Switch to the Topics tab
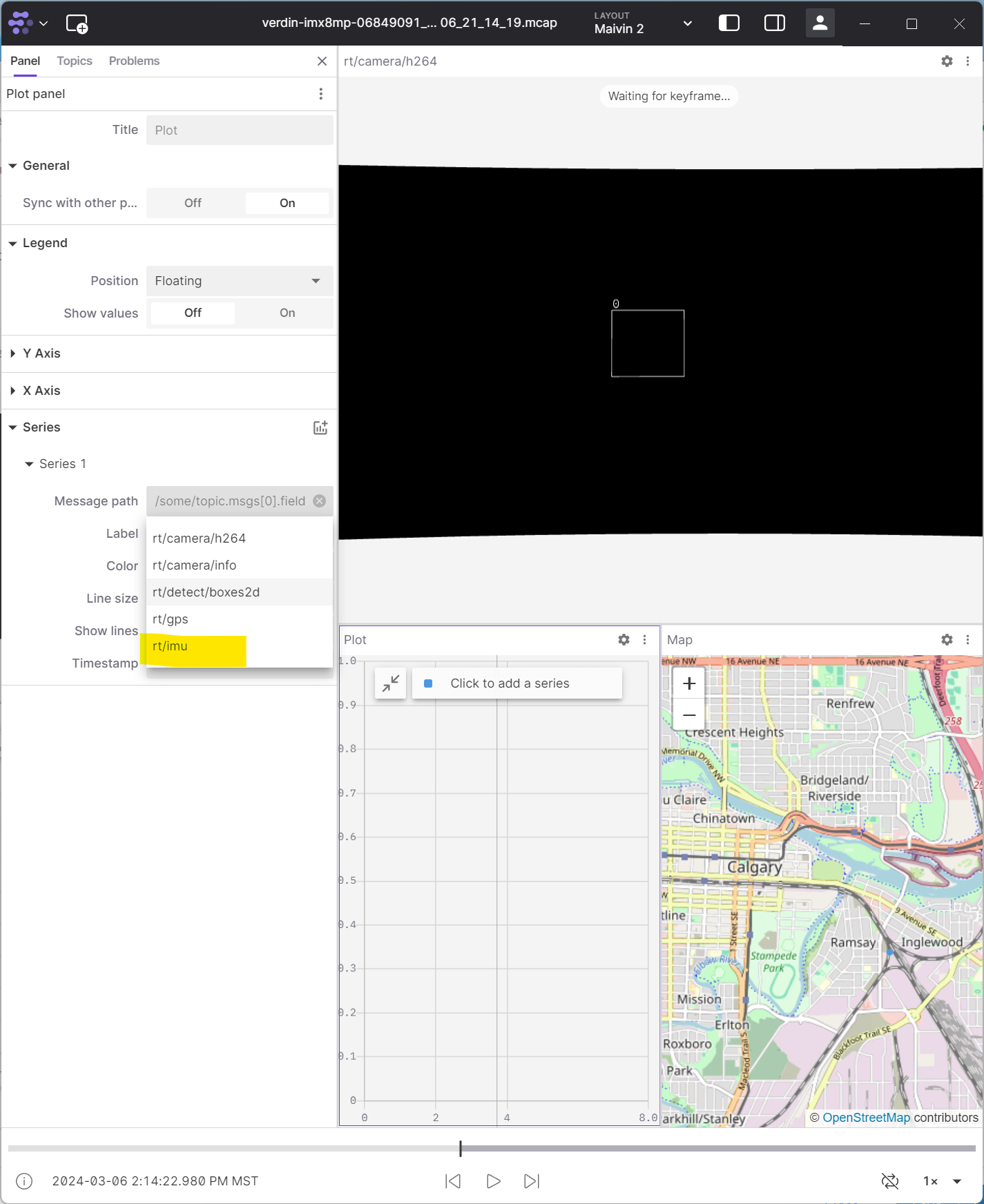Viewport: 984px width, 1204px height. (75, 61)
